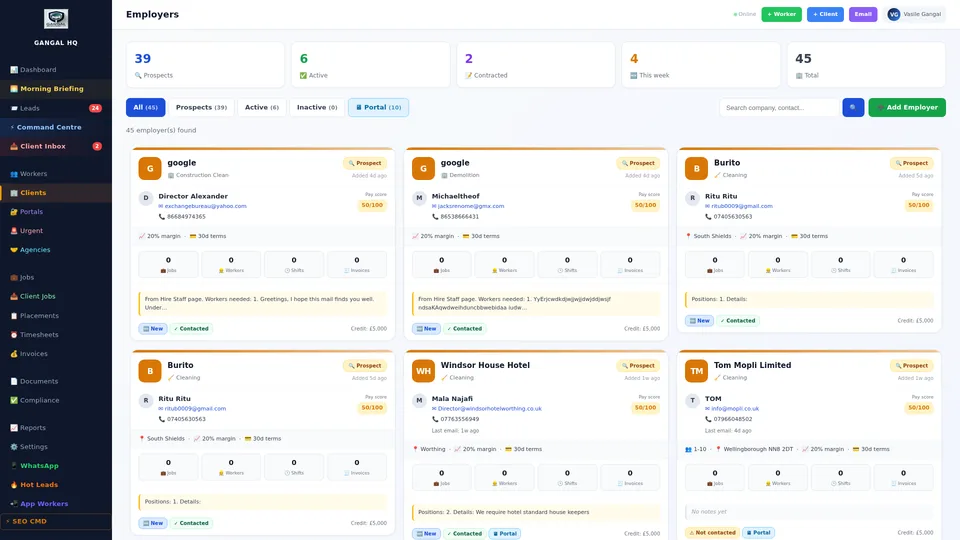This screenshot has height=540, width=960.
Task: Click the Add Employer button
Action: point(907,107)
